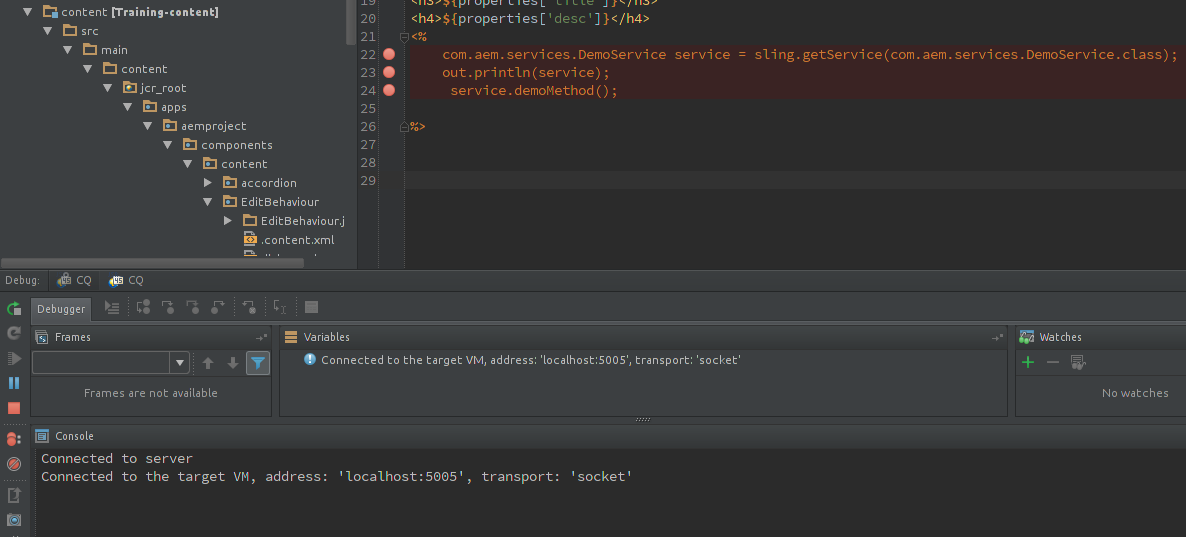The height and width of the screenshot is (537, 1186).
Task: Click the Variables 'Connected to the target VM' message
Action: [530, 360]
